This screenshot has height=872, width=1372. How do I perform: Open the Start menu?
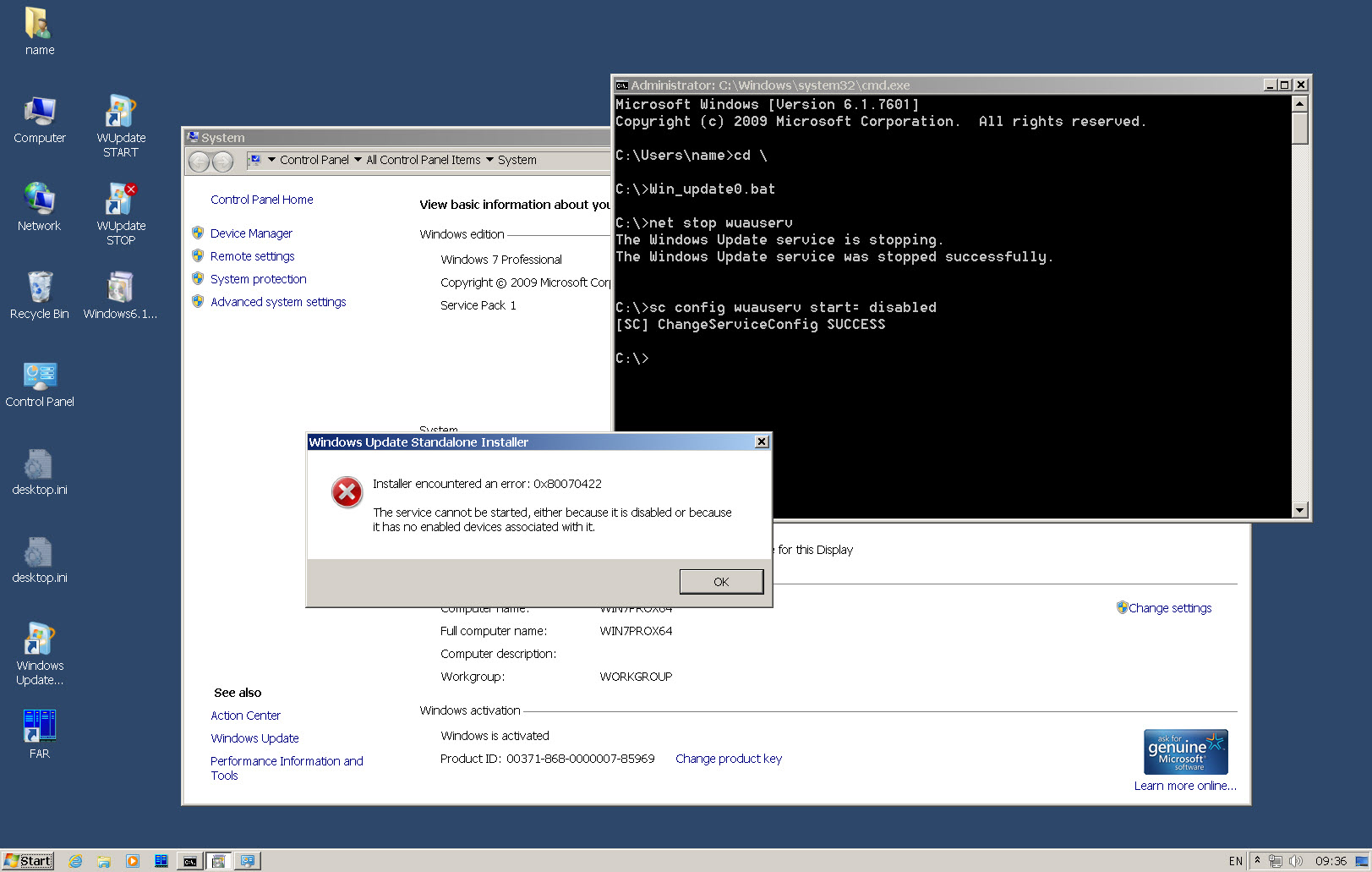click(x=28, y=861)
